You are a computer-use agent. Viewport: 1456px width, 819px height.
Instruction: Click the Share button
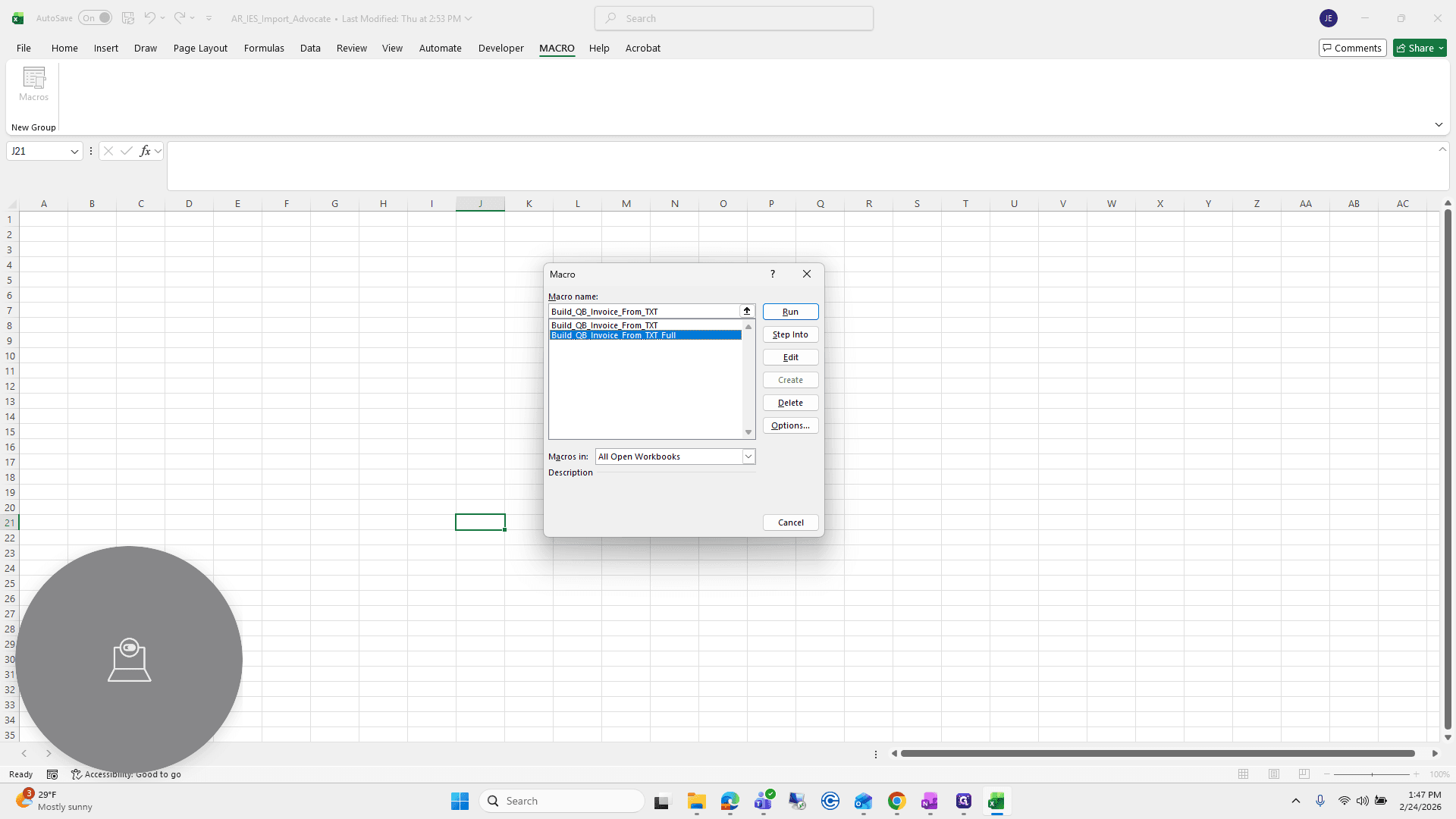1420,48
